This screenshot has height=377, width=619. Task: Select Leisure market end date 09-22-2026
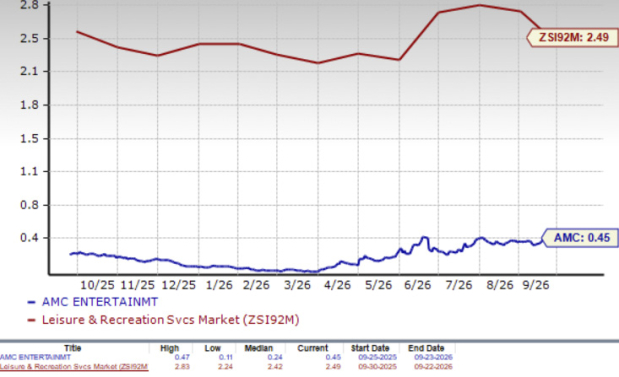tap(433, 367)
